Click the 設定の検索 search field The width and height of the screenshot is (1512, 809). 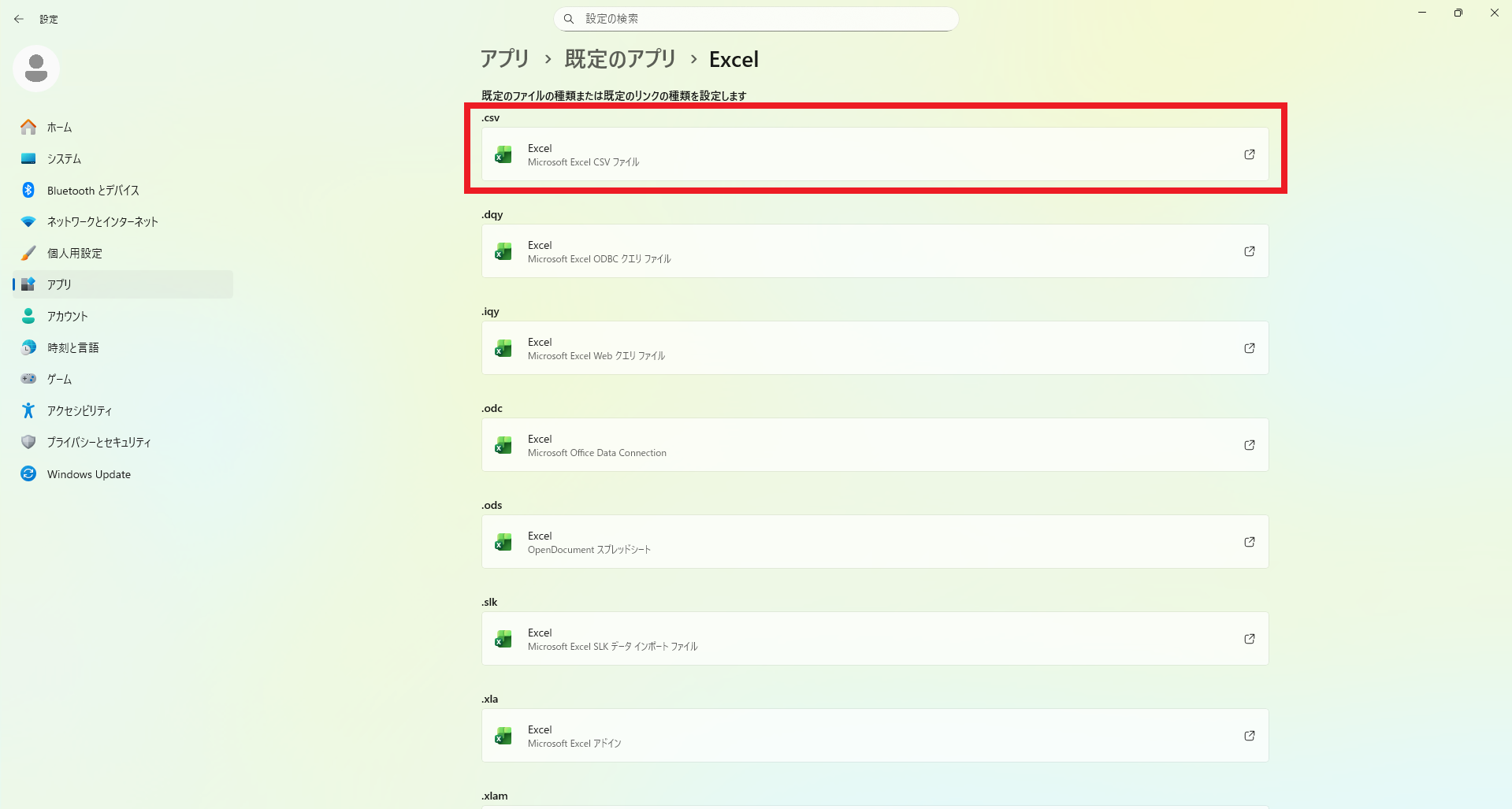point(756,19)
